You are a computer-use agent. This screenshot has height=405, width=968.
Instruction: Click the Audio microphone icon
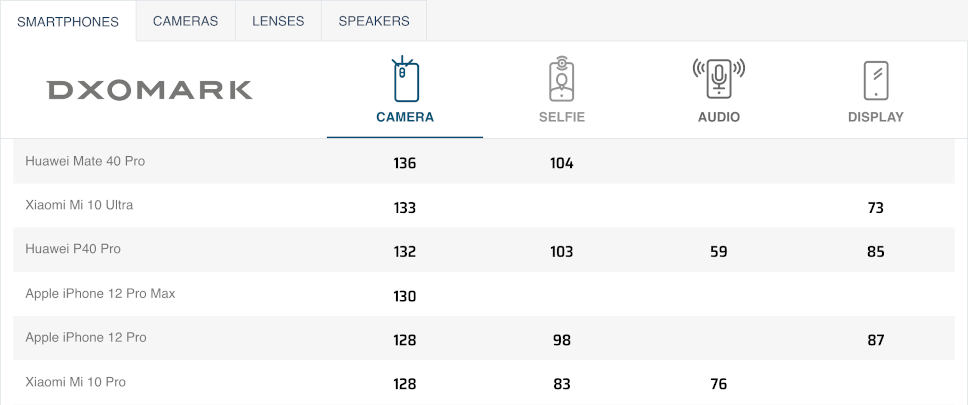718,78
